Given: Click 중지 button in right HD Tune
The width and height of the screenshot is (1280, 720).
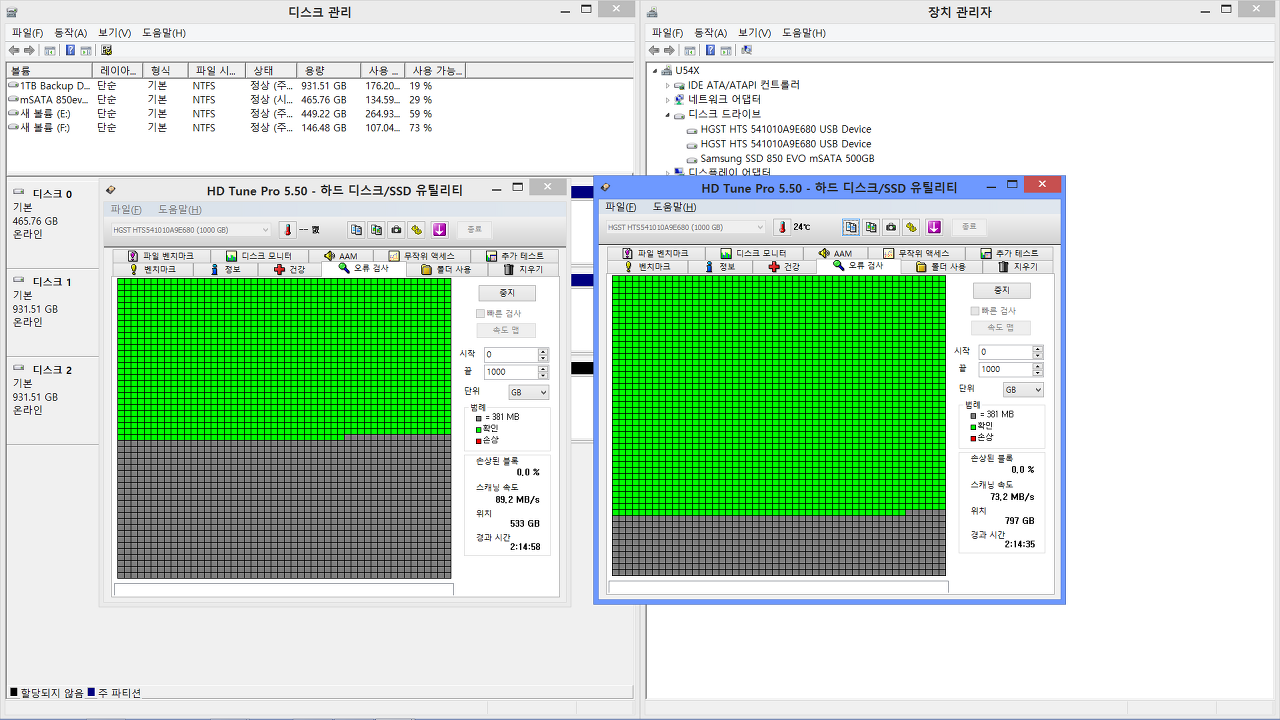Looking at the screenshot, I should 1001,290.
